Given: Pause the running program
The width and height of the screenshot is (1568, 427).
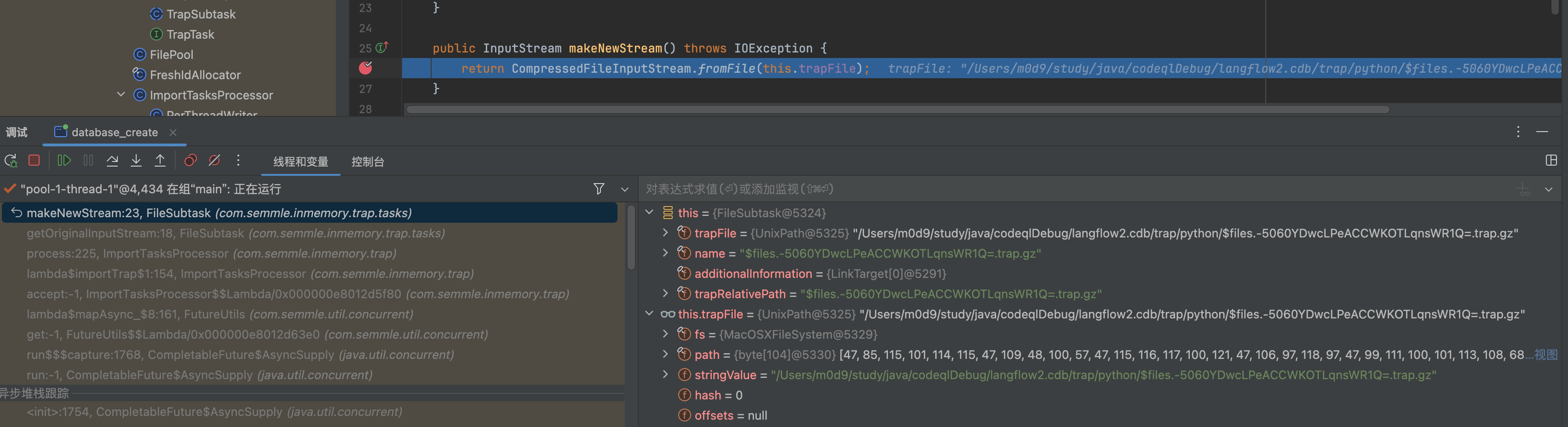Looking at the screenshot, I should (88, 160).
